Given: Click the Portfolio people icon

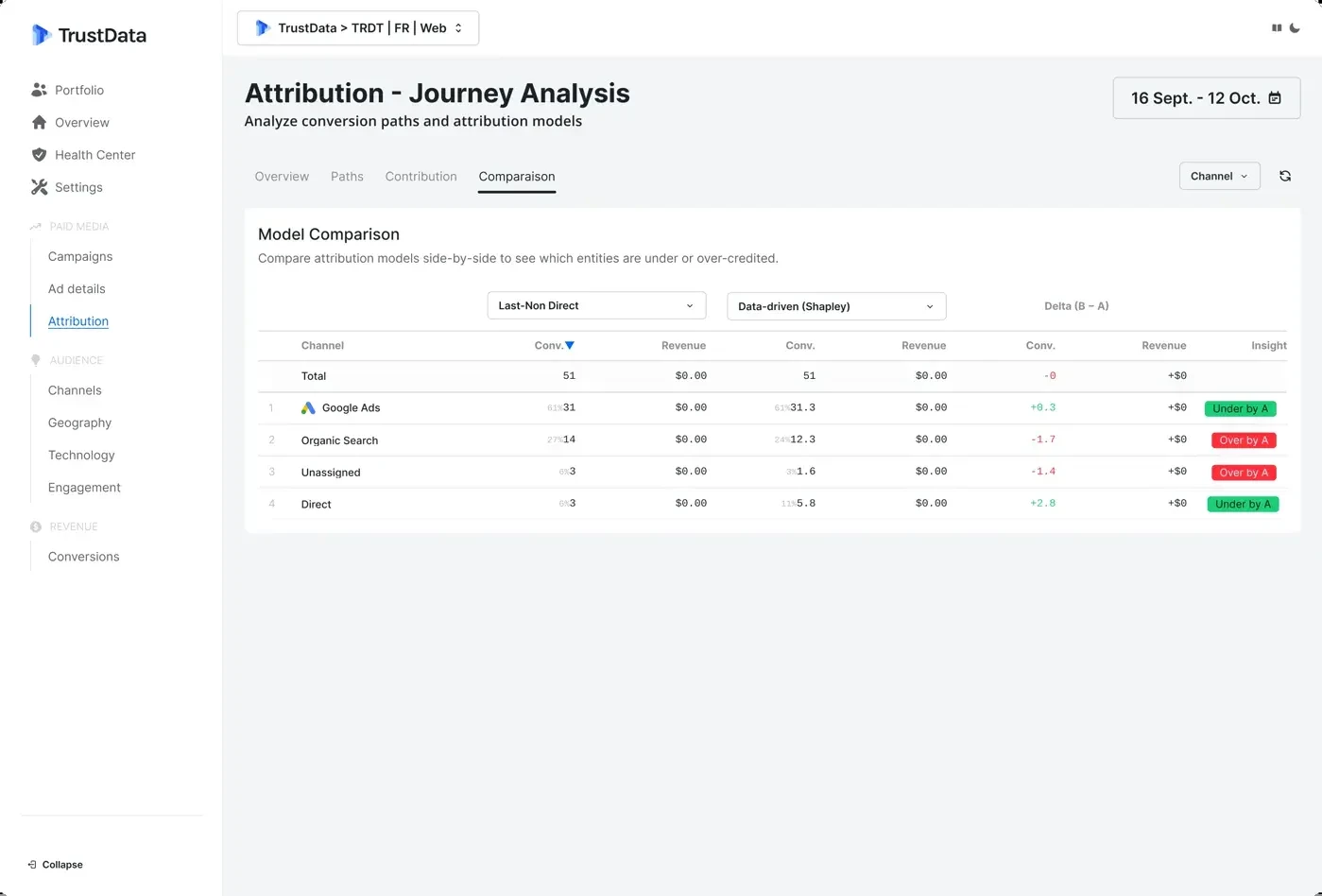Looking at the screenshot, I should pyautogui.click(x=39, y=89).
